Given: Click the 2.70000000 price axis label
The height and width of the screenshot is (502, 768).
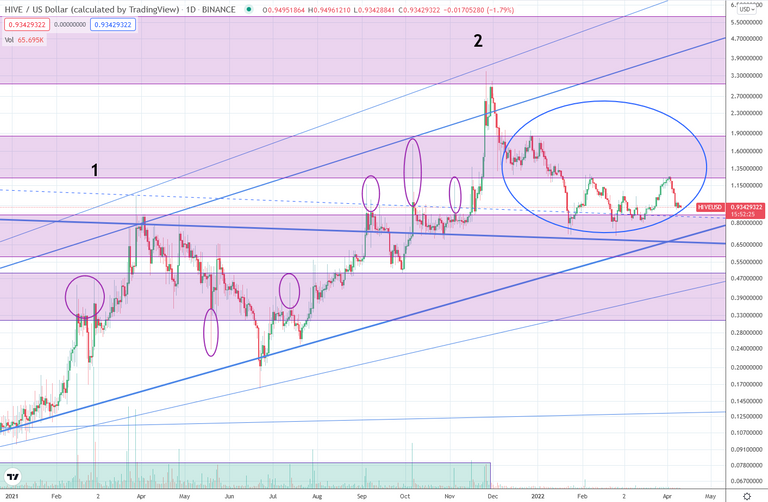Looking at the screenshot, I should pyautogui.click(x=746, y=96).
